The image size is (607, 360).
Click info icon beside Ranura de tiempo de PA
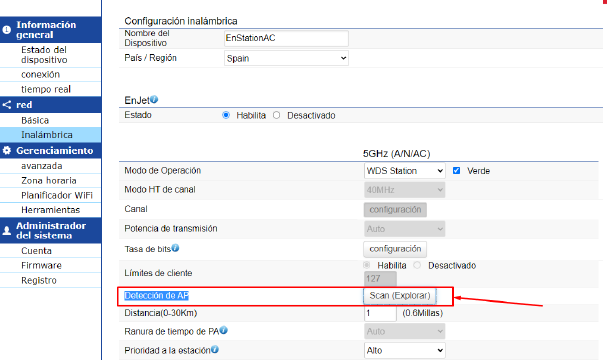tap(224, 330)
